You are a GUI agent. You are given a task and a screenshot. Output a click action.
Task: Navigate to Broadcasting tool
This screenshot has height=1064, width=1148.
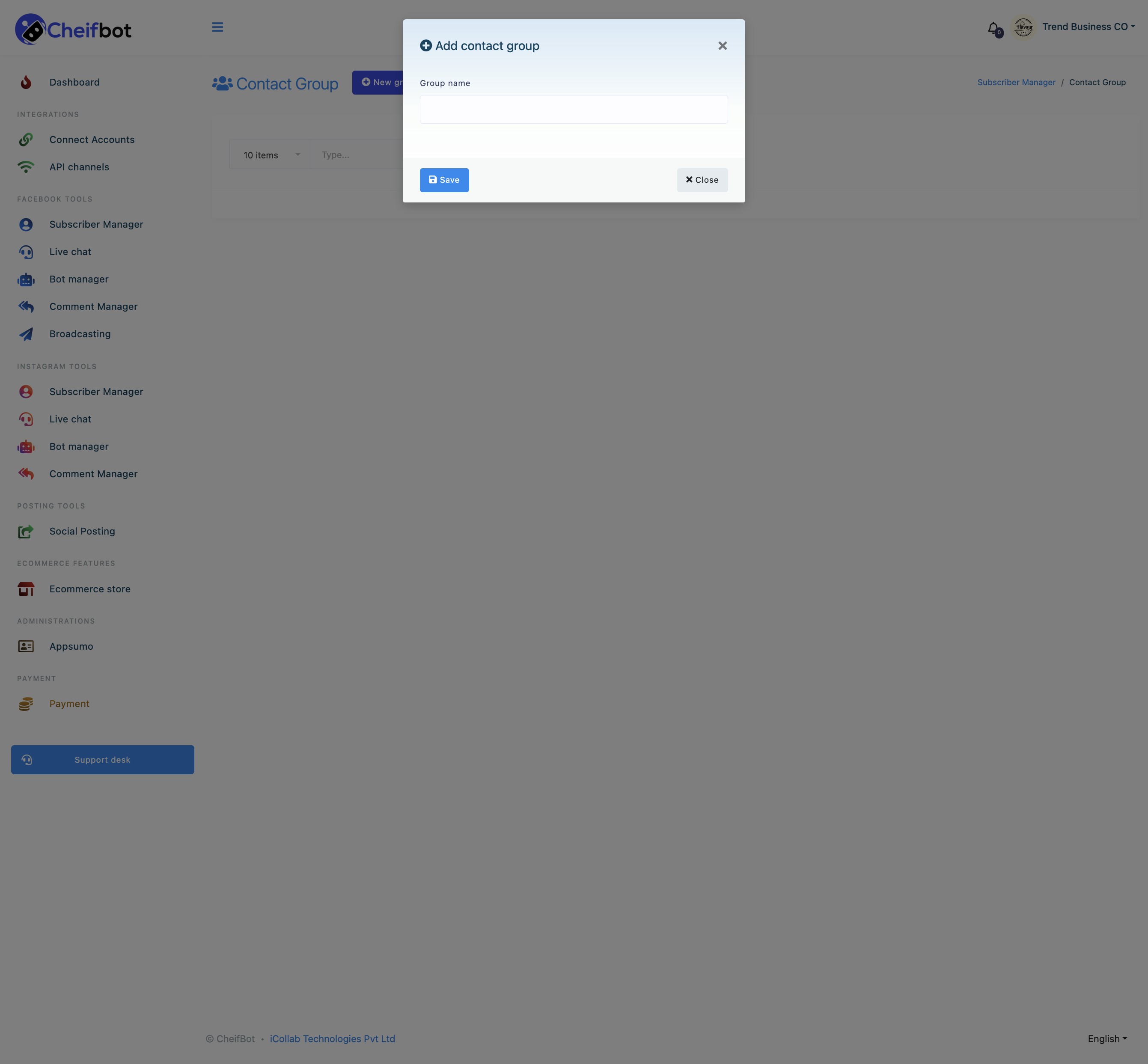click(80, 334)
